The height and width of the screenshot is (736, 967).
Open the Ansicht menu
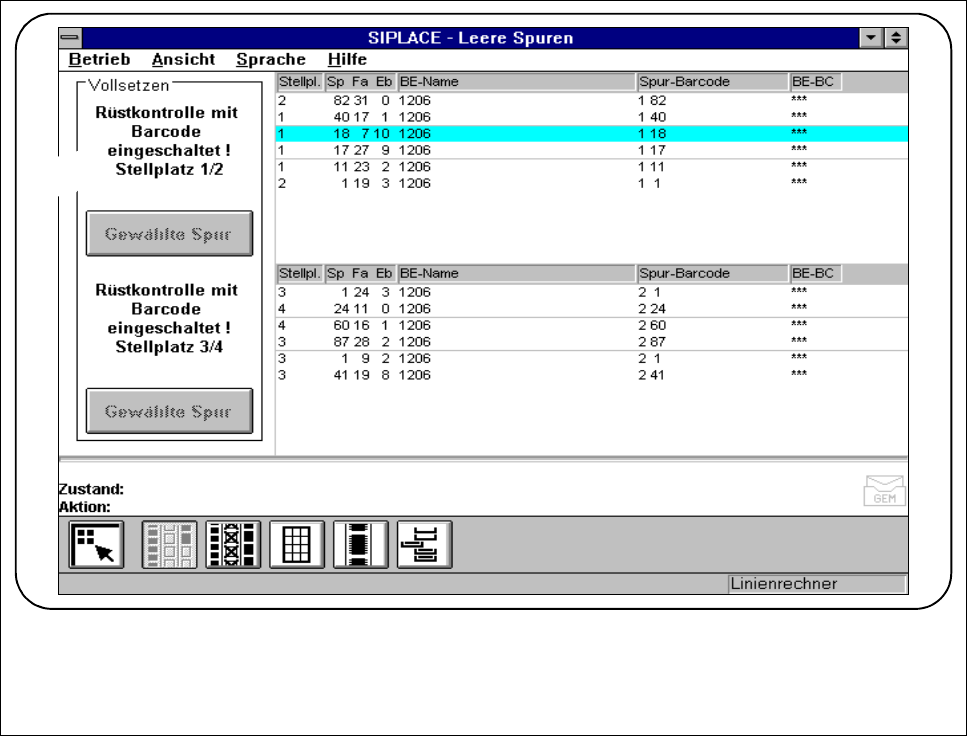coord(183,60)
